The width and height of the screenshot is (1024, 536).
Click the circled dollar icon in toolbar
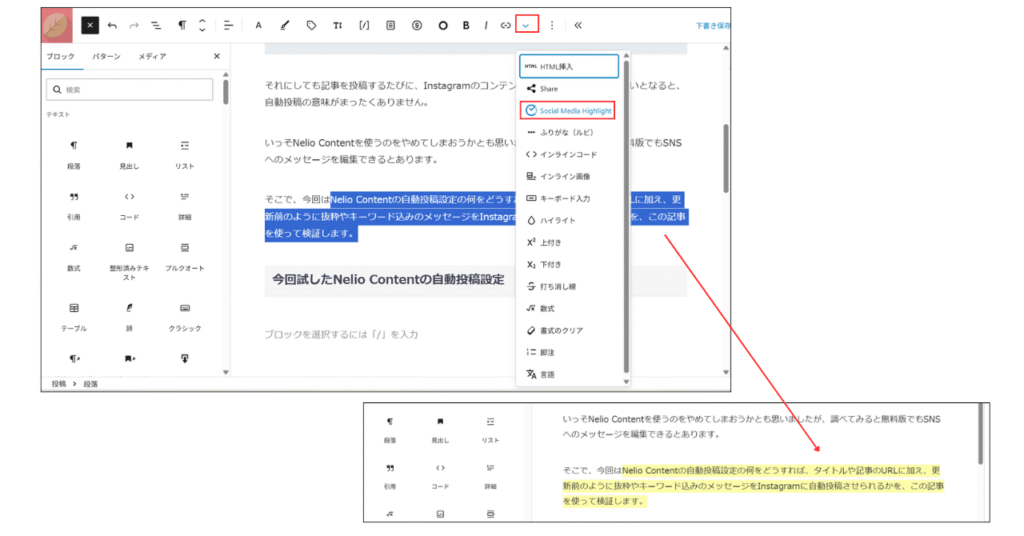[417, 25]
